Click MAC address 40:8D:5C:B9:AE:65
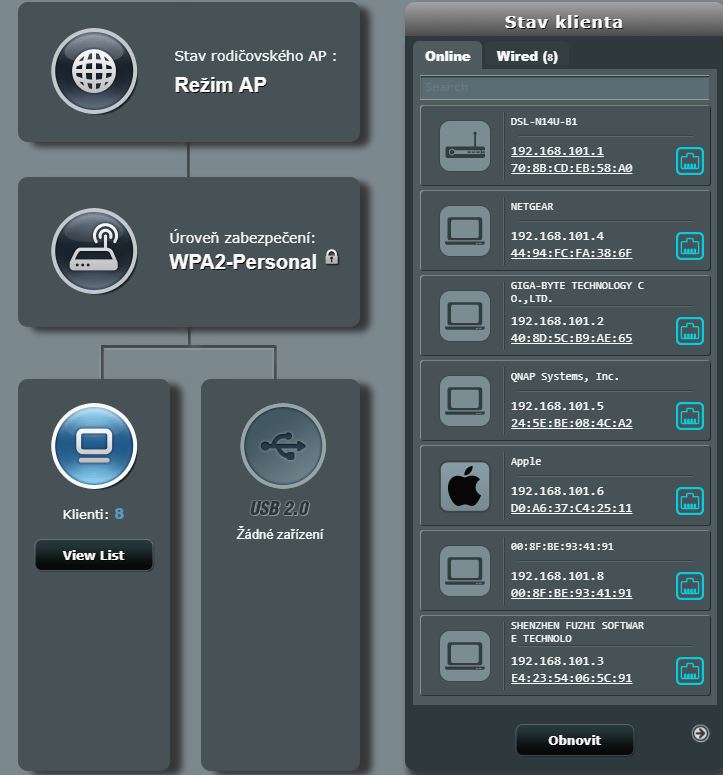Viewport: 723px width, 775px height. [571, 338]
